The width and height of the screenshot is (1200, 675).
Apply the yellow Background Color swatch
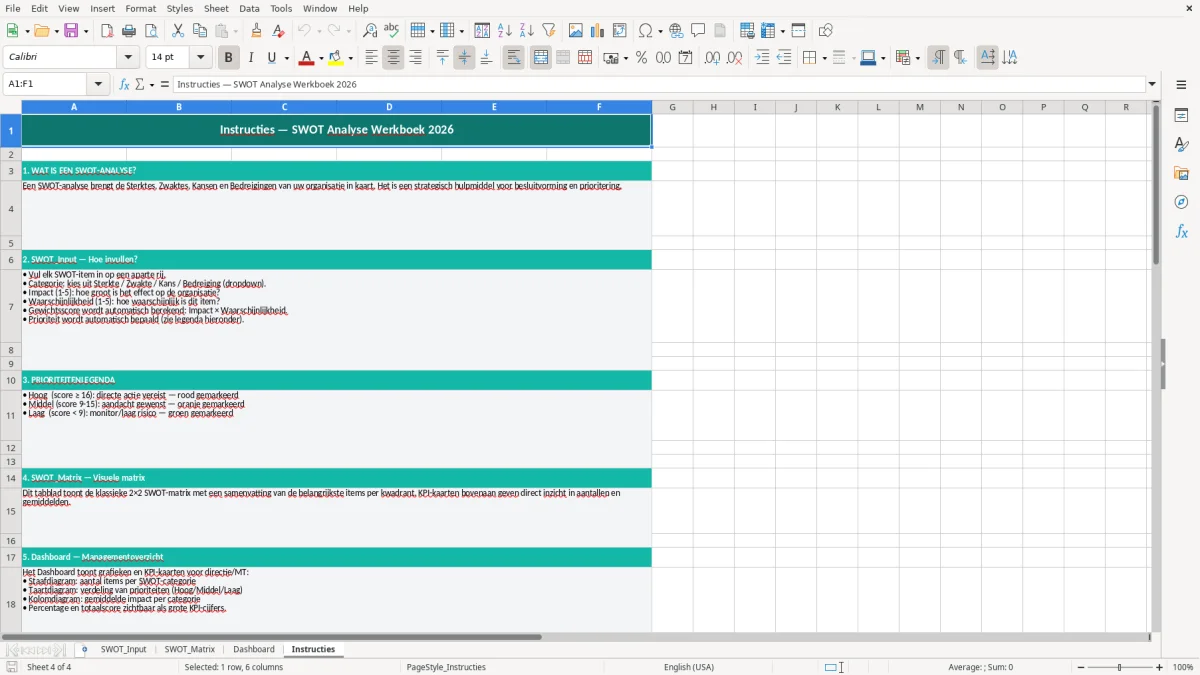[336, 58]
